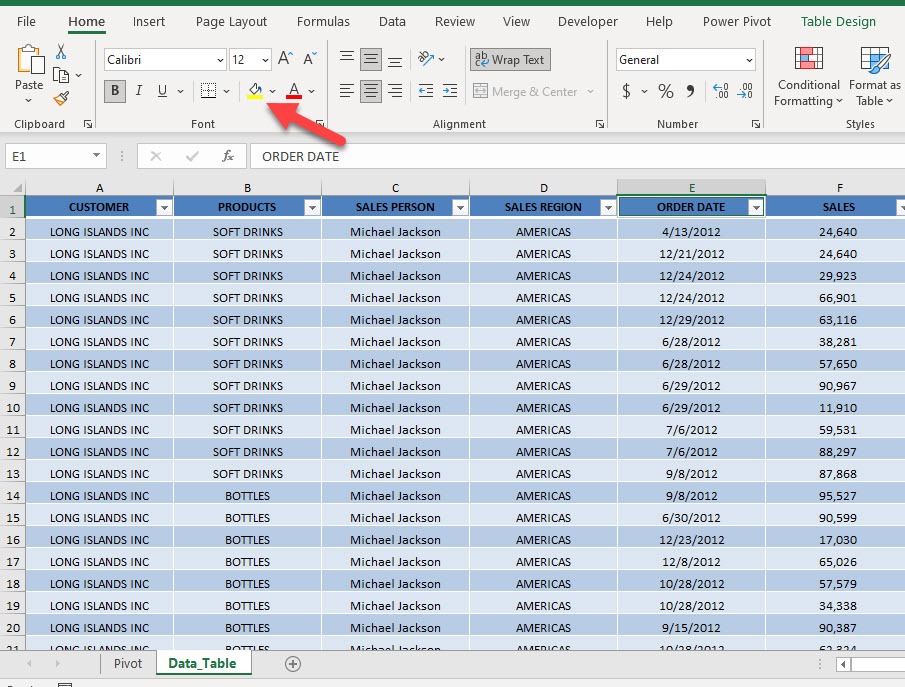Toggle Underline formatting
905x687 pixels.
(162, 91)
